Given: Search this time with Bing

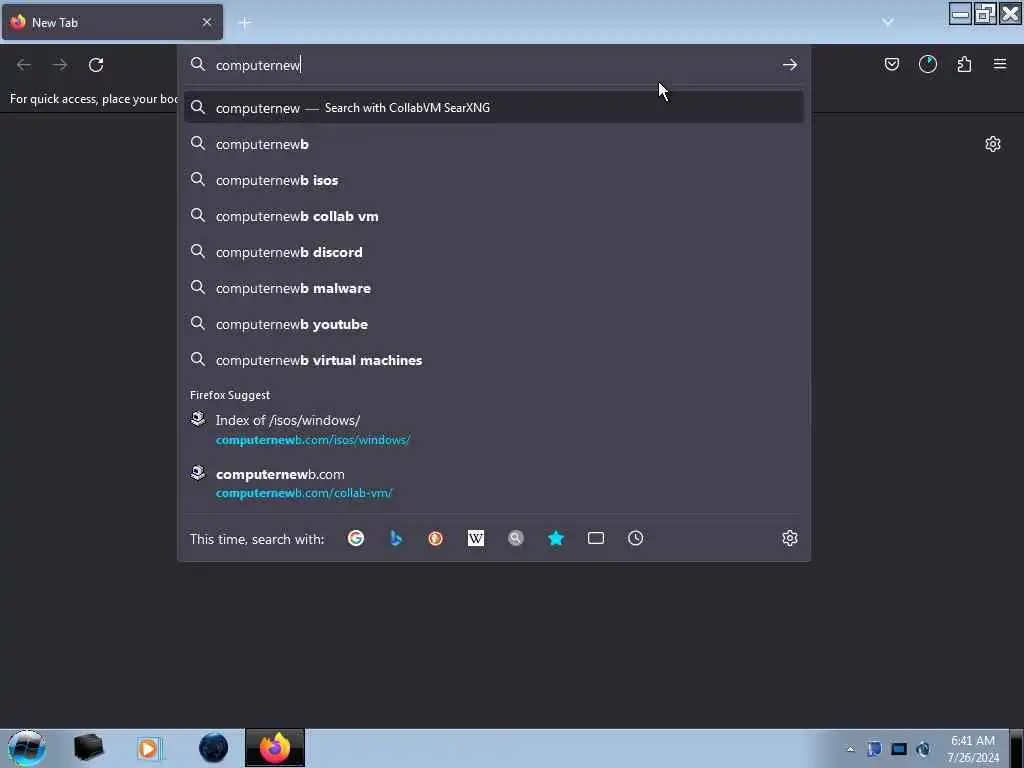Looking at the screenshot, I should pyautogui.click(x=396, y=538).
